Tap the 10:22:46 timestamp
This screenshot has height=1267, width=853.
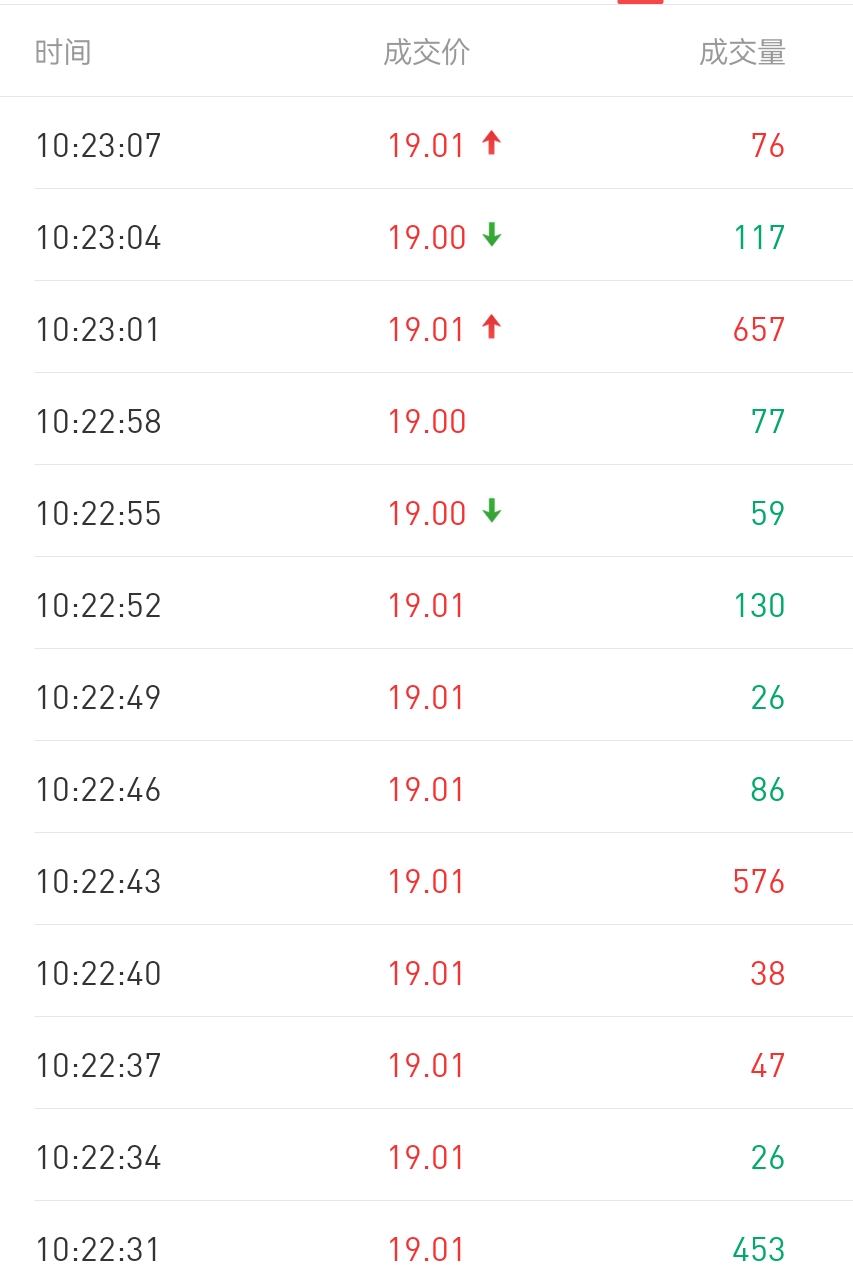click(x=98, y=790)
